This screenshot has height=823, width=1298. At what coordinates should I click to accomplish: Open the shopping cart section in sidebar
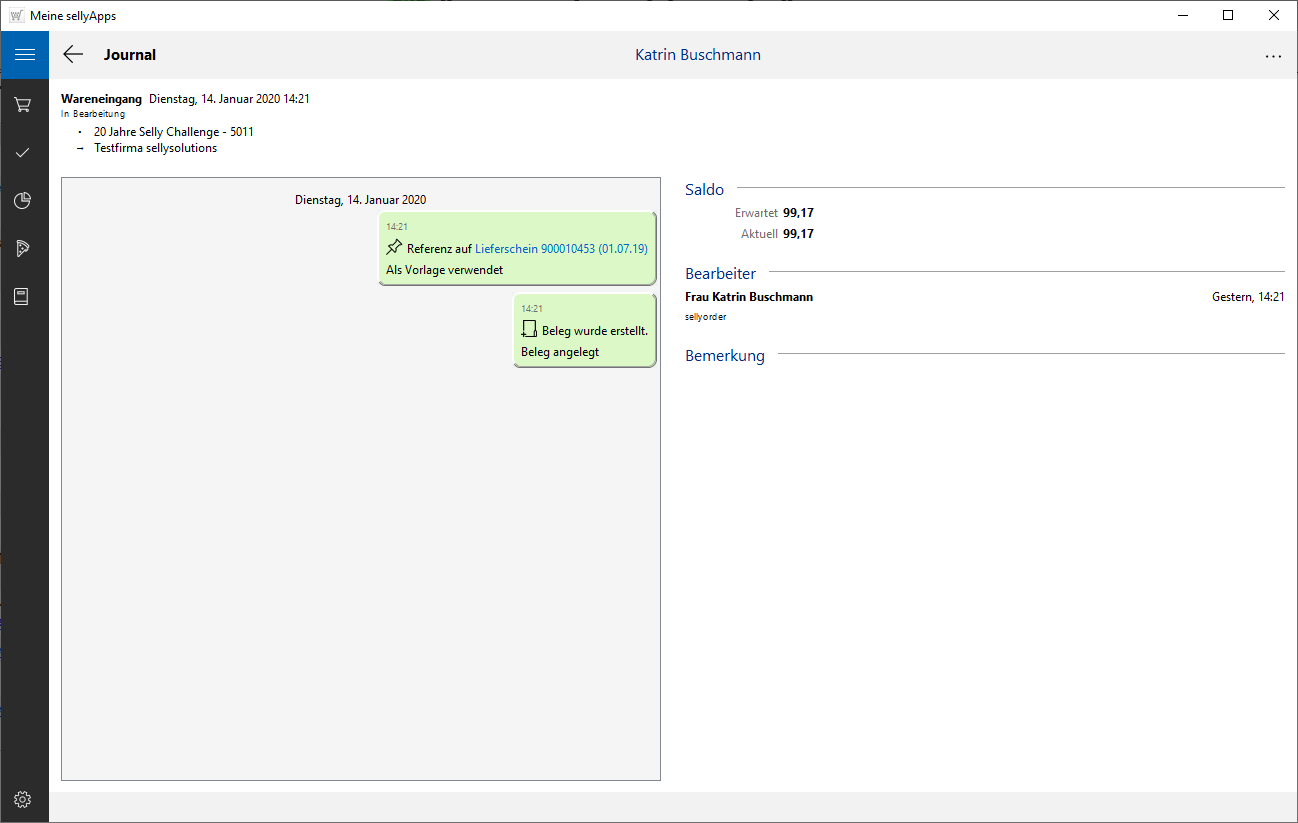coord(23,104)
